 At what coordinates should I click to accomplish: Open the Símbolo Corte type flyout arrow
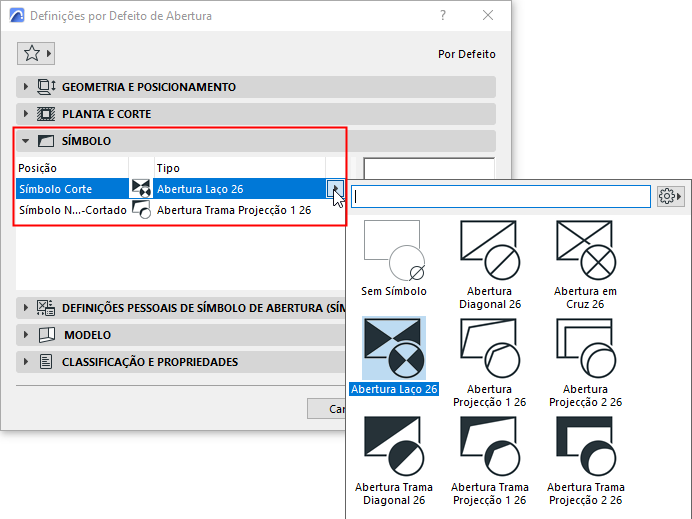coord(335,188)
